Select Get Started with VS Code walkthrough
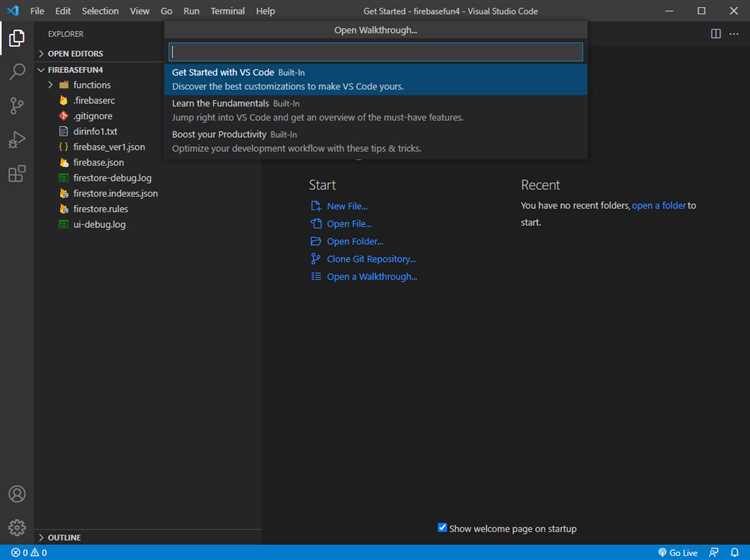Screen dimensions: 750x560 pos(376,79)
